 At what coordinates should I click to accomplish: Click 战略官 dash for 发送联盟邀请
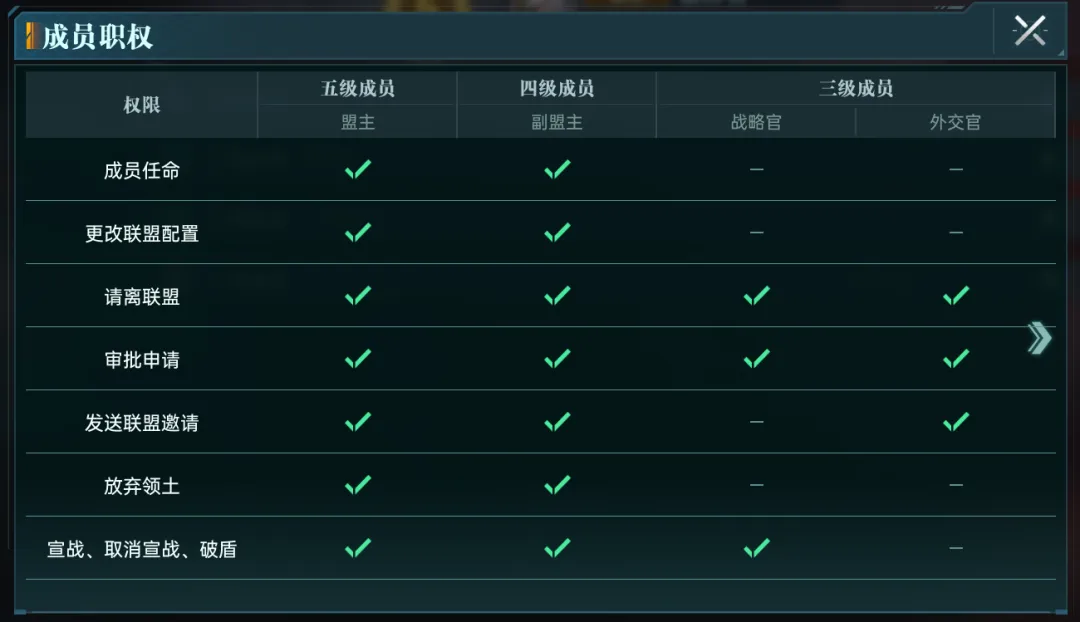756,422
